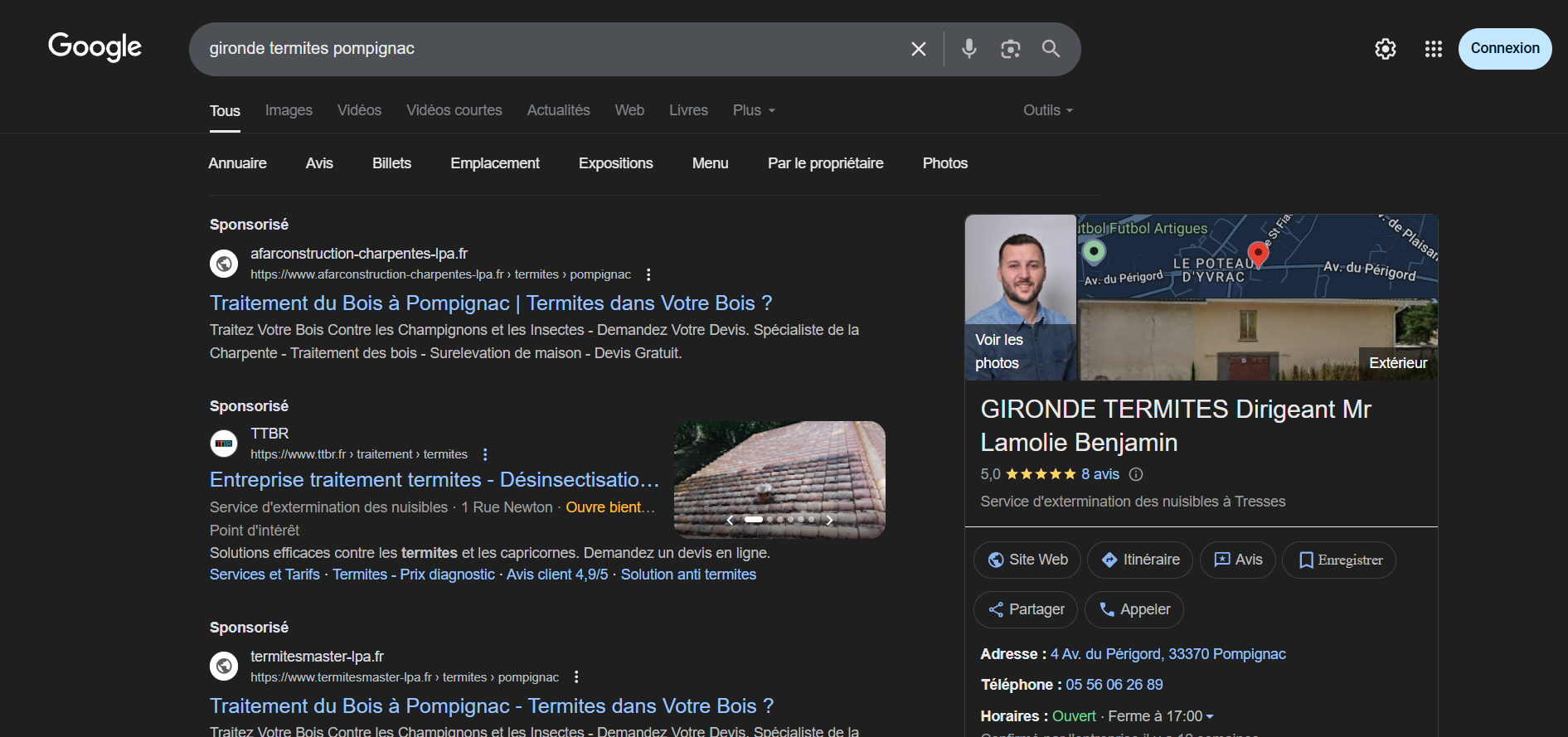Open the Outils dropdown
Screen dimensions: 1568x737
tap(1048, 110)
